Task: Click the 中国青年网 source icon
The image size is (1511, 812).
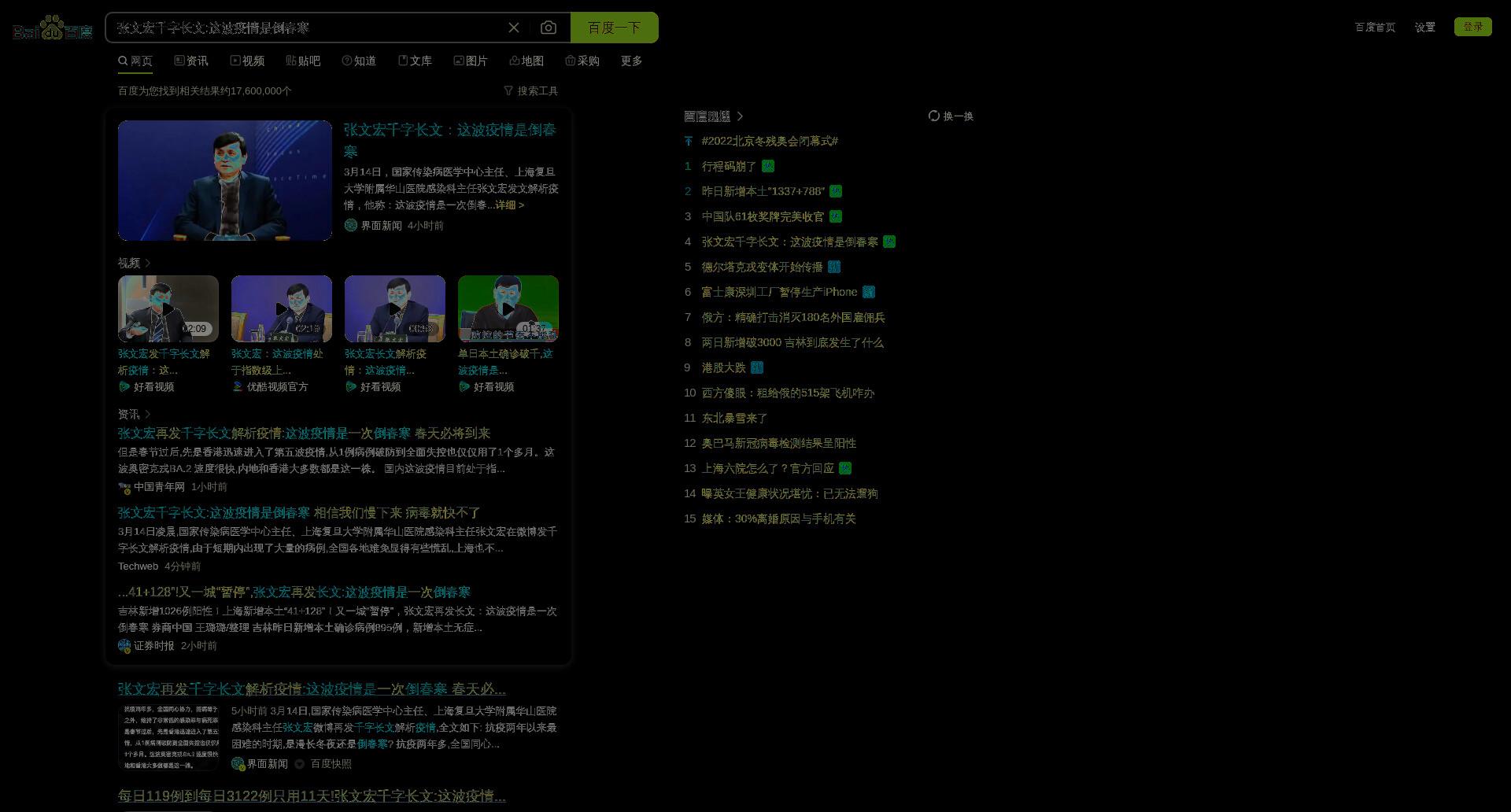Action: (124, 487)
